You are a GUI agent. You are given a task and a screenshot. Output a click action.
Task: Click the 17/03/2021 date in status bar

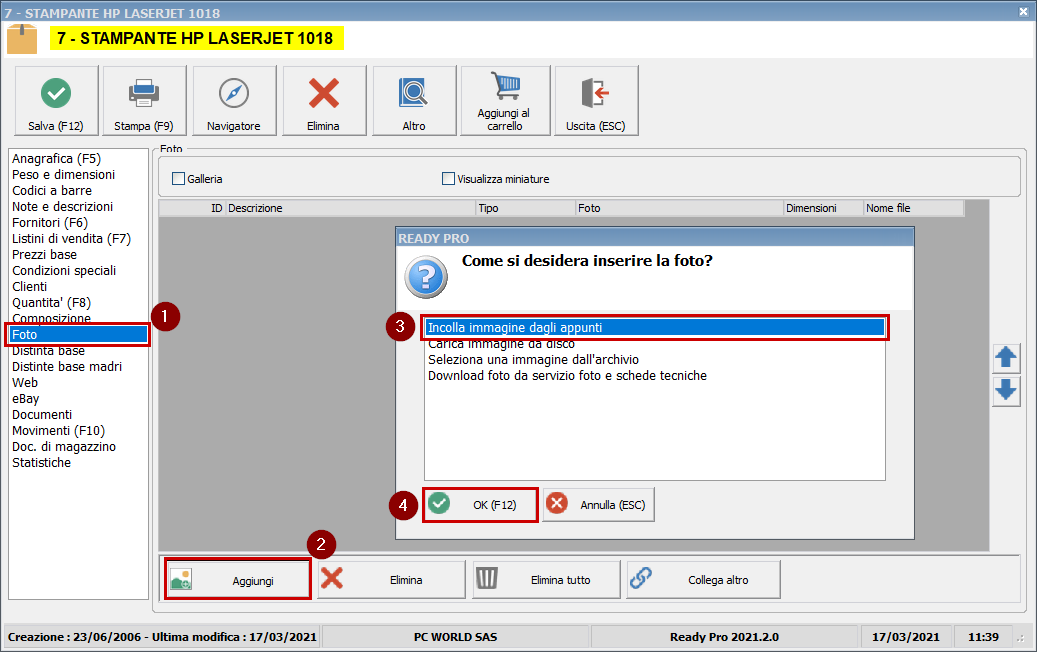point(905,637)
